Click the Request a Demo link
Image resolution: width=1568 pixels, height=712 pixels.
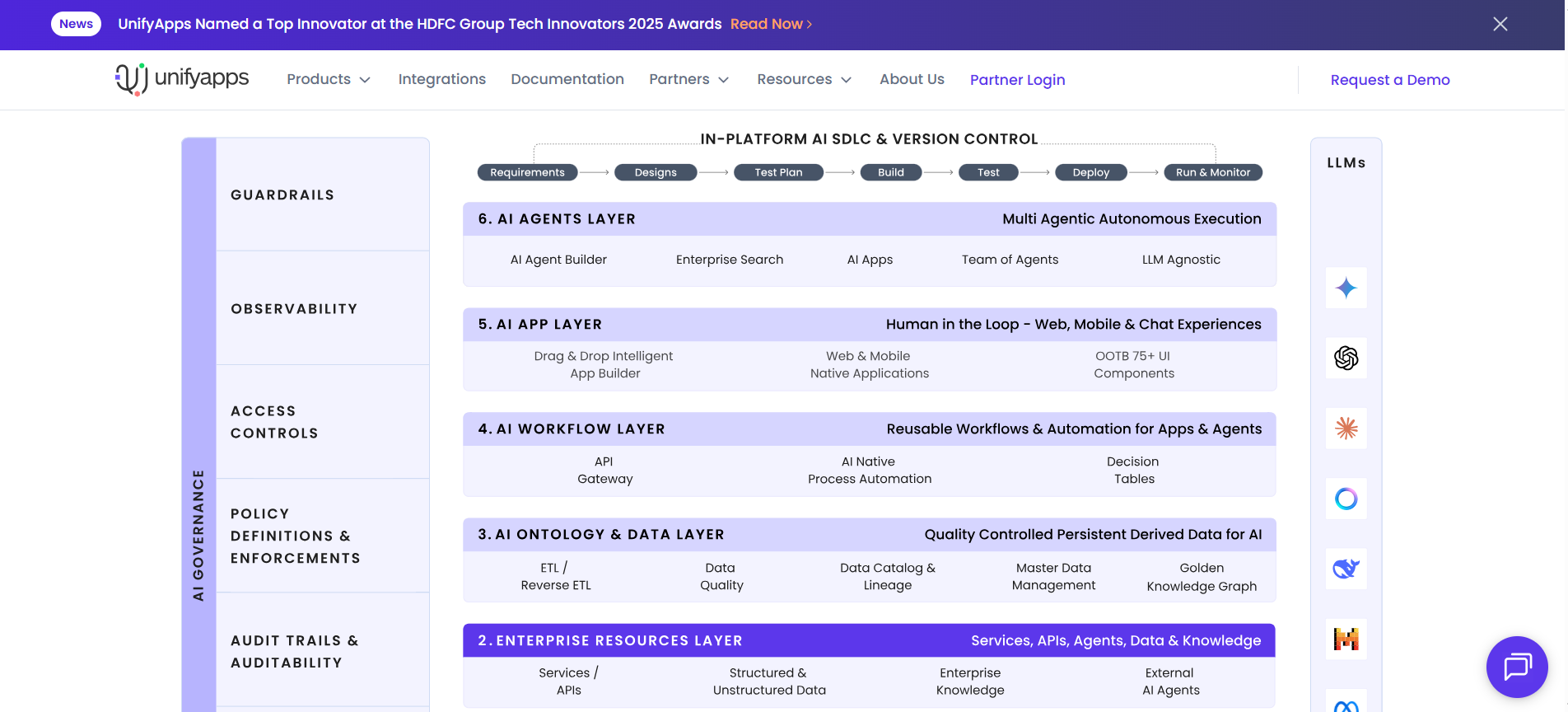click(1389, 80)
